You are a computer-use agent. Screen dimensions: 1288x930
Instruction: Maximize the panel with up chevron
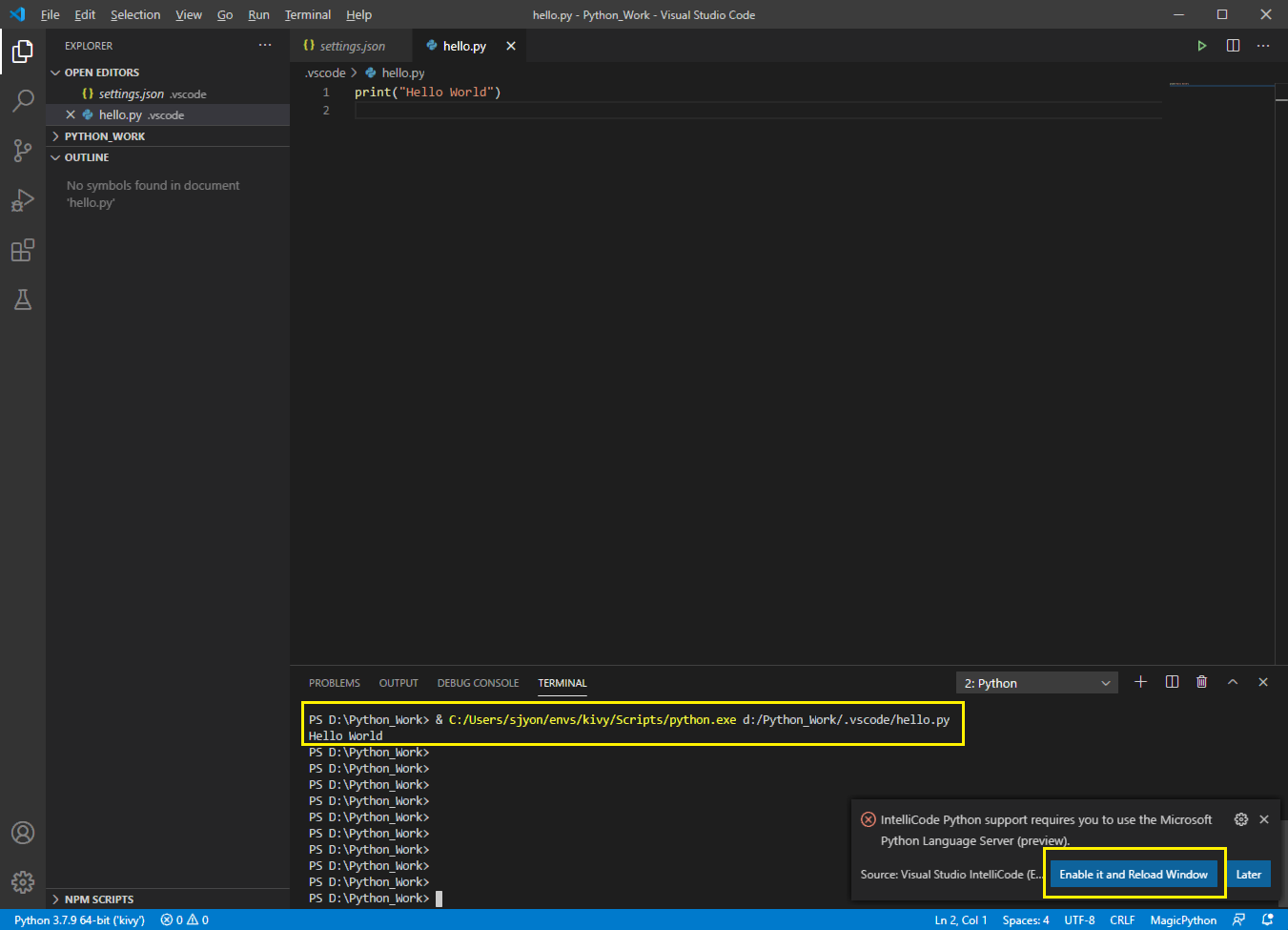[x=1233, y=682]
